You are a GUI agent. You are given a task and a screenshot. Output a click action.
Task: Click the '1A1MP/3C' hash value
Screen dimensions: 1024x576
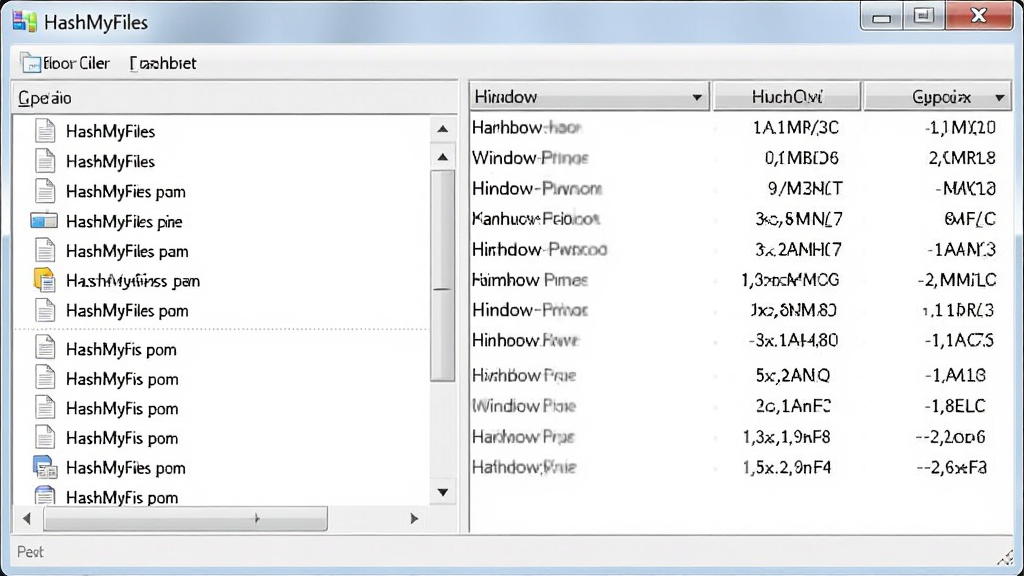[795, 127]
